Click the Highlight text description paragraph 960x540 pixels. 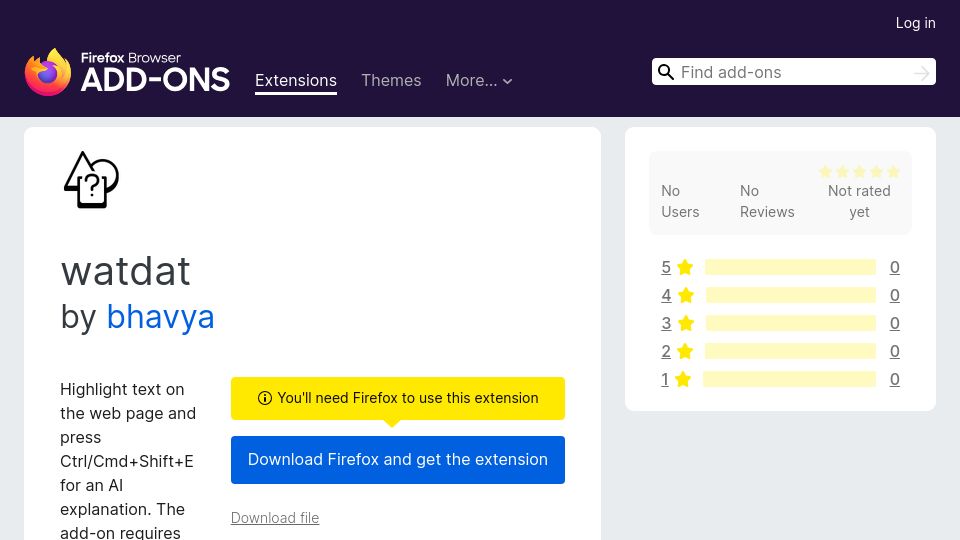click(x=128, y=461)
